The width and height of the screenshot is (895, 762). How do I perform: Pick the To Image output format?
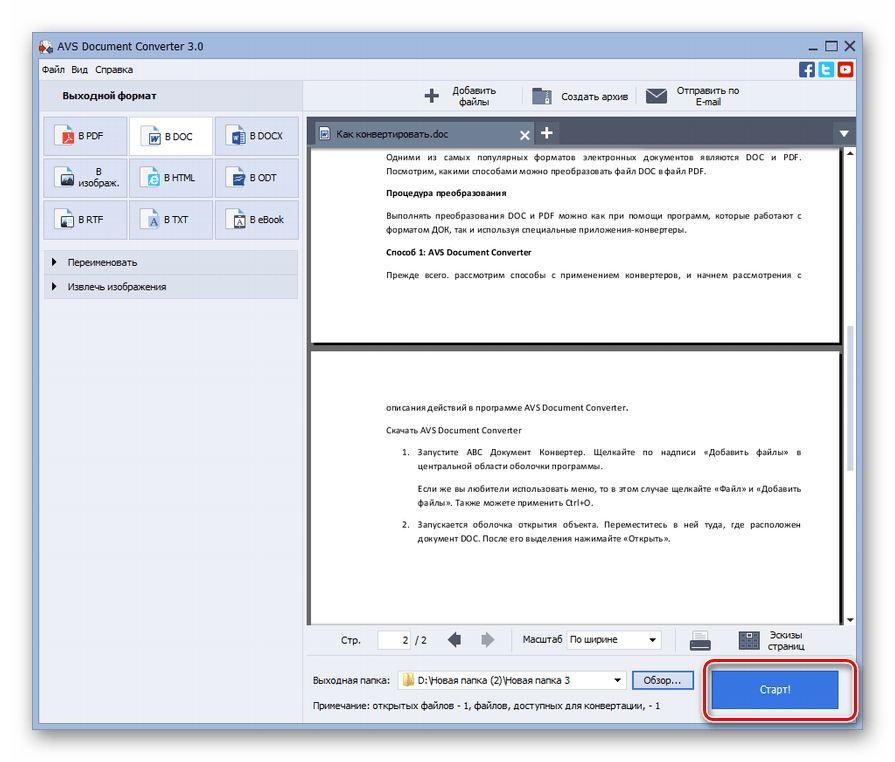click(85, 178)
